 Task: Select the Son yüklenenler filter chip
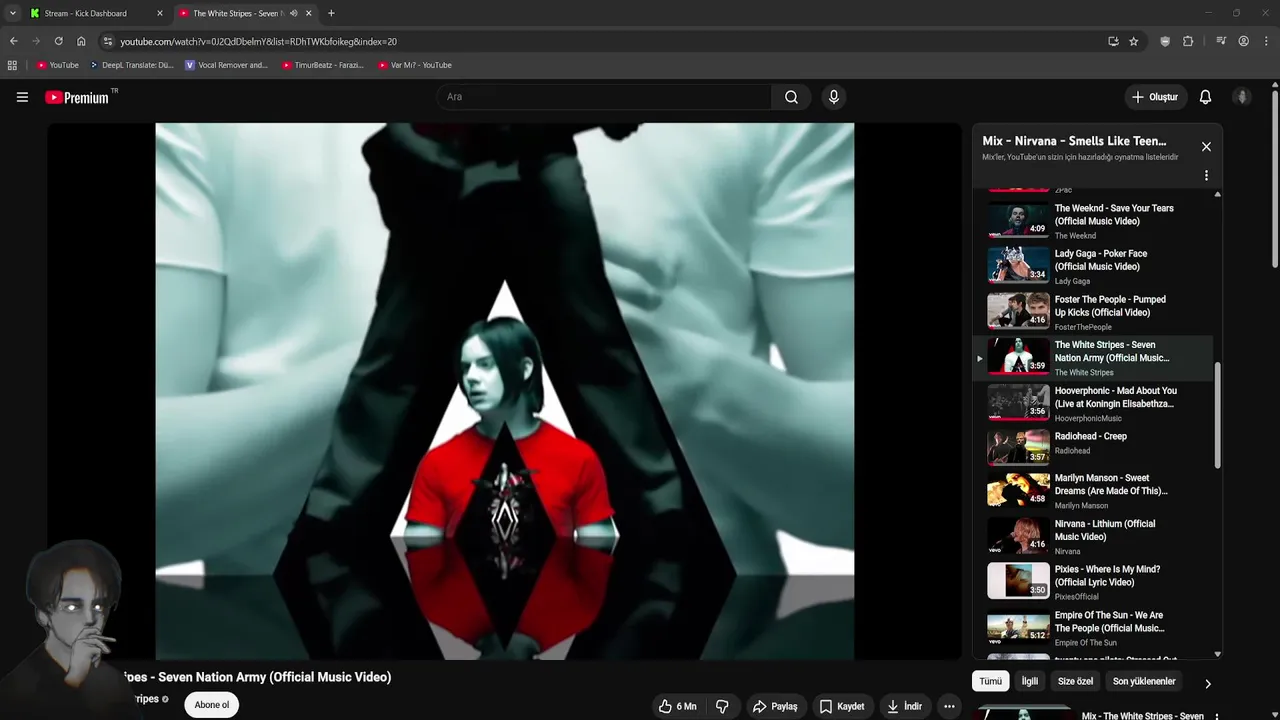pyautogui.click(x=1144, y=681)
